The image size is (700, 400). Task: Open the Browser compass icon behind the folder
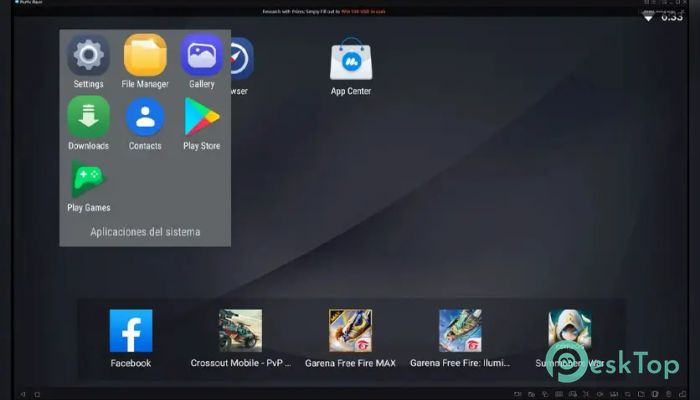tap(242, 59)
